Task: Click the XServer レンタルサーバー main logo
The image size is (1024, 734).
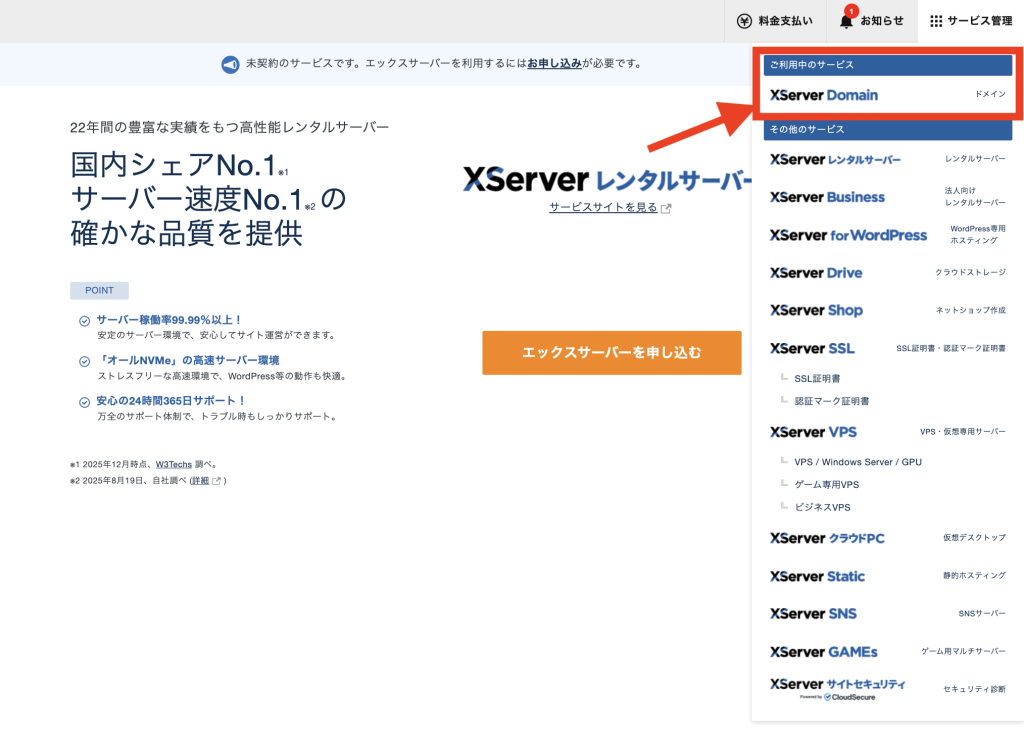Action: point(607,180)
